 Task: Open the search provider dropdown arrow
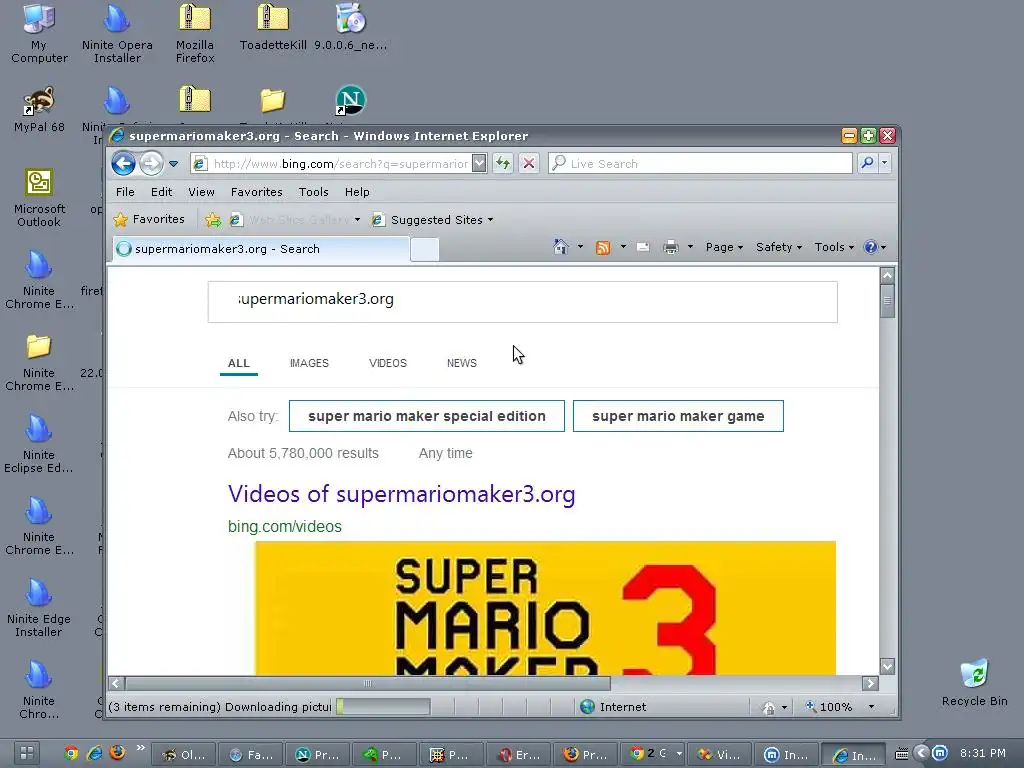pos(884,163)
